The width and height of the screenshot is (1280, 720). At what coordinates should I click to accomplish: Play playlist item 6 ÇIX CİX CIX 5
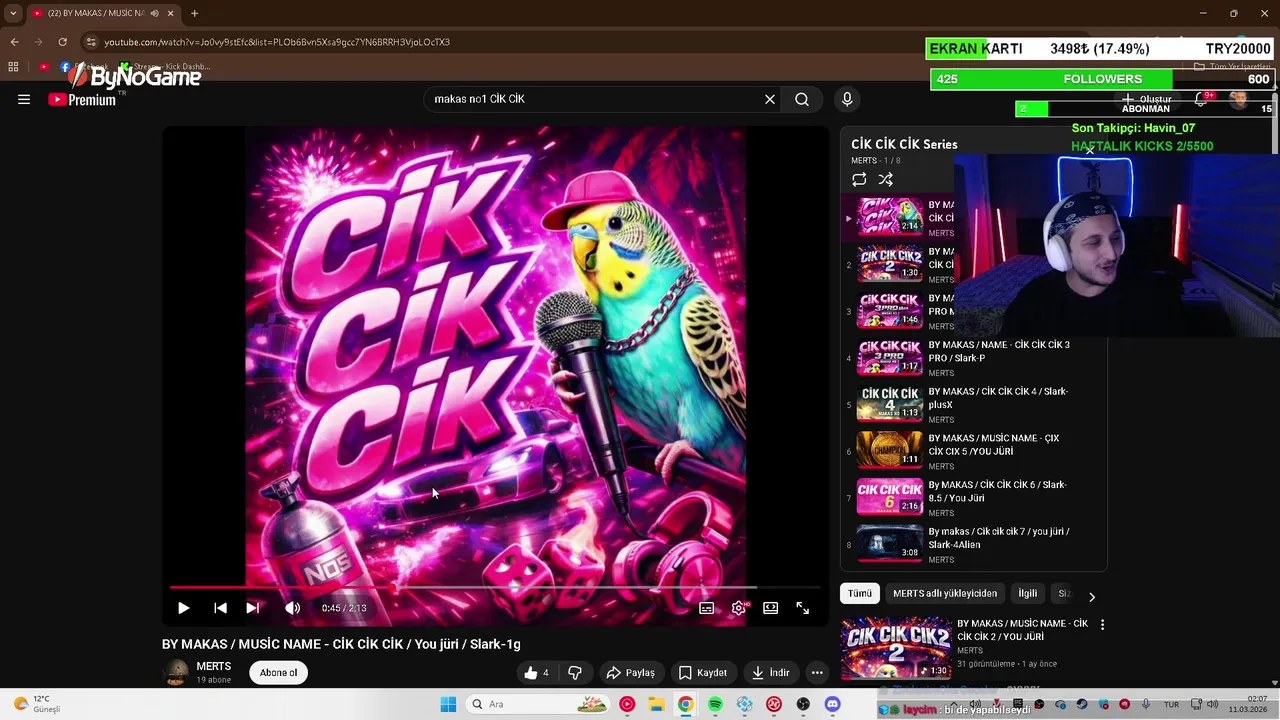coord(975,451)
